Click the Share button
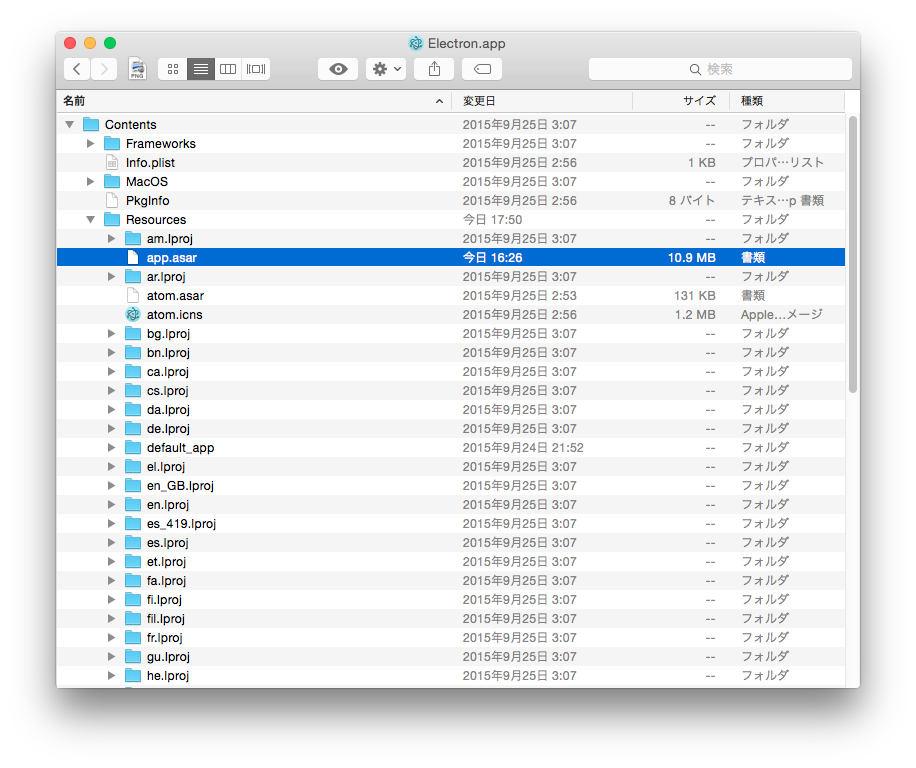This screenshot has height=768, width=916. point(434,69)
